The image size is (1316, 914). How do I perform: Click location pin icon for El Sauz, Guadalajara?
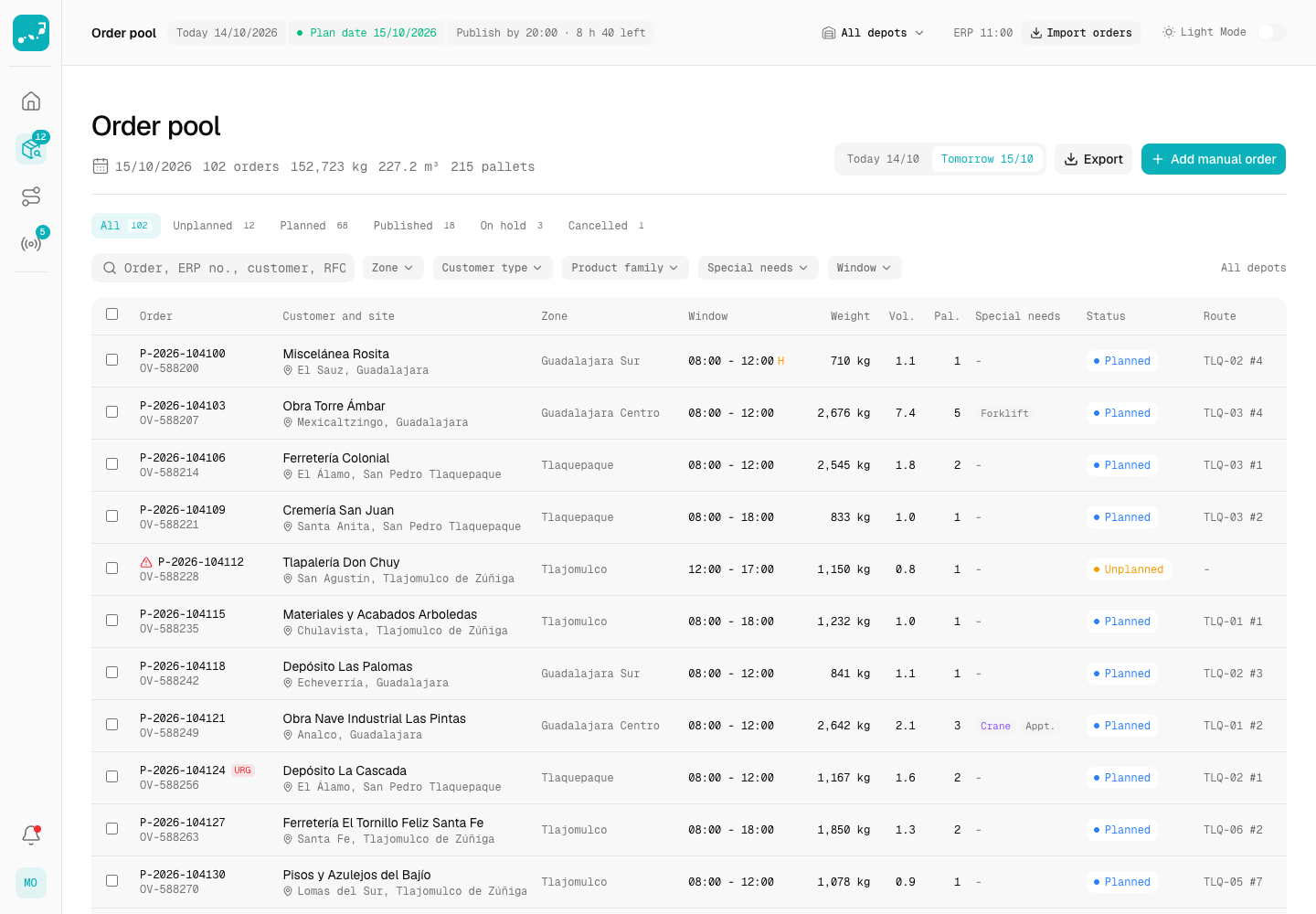pos(288,370)
